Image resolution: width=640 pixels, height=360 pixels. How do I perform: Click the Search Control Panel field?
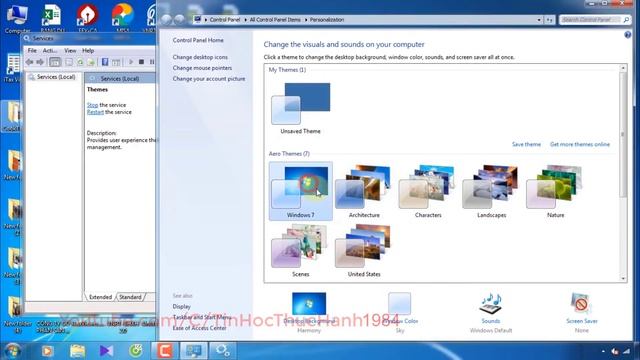(x=594, y=20)
